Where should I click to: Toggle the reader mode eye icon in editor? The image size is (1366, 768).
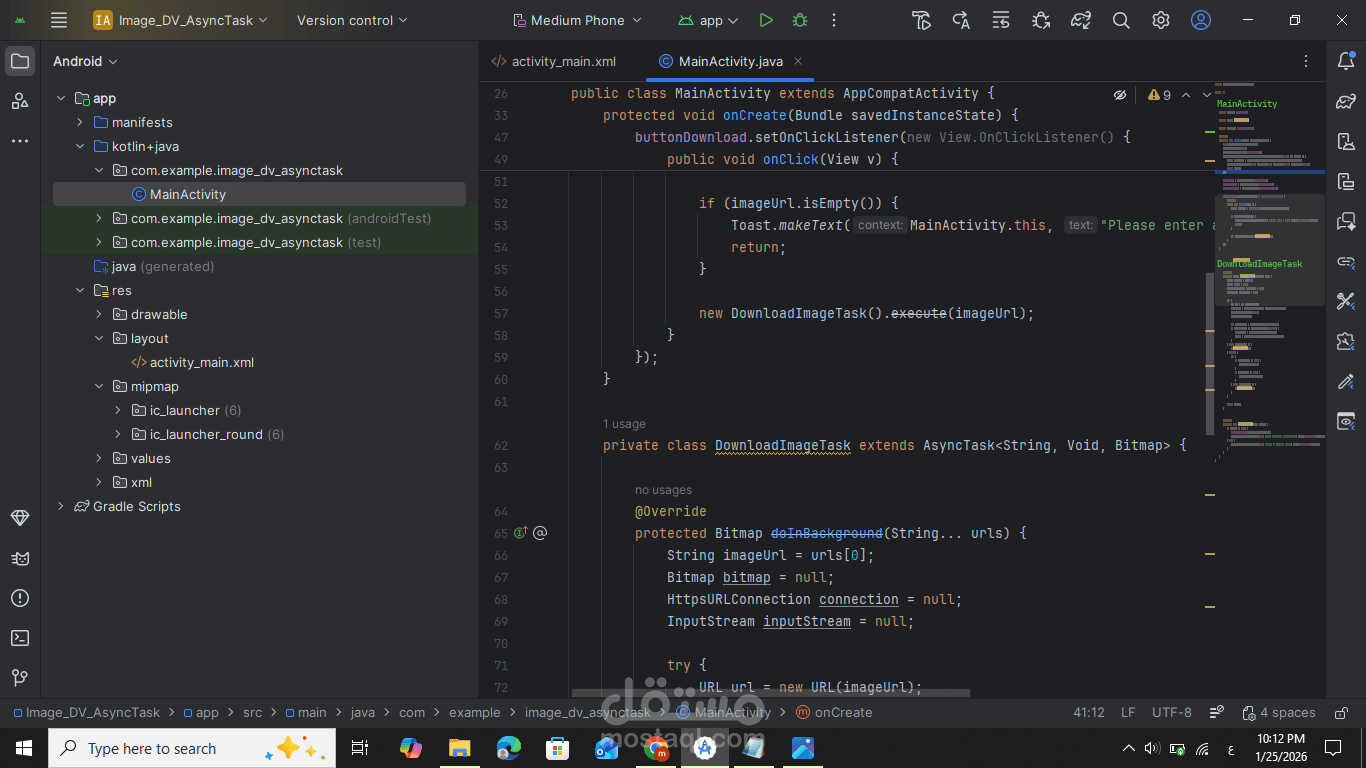coord(1120,95)
